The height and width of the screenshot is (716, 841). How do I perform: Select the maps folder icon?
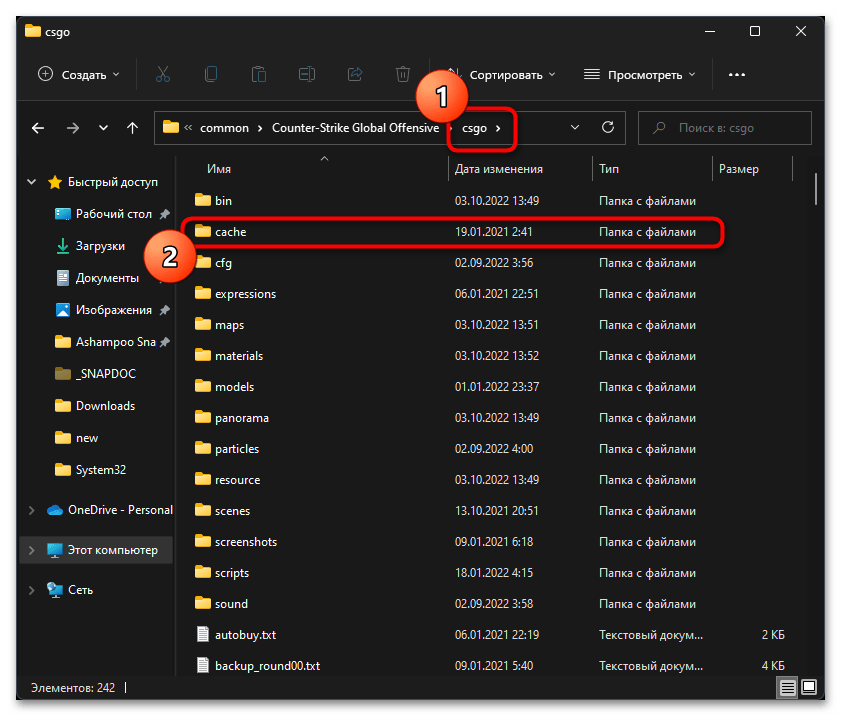click(203, 324)
